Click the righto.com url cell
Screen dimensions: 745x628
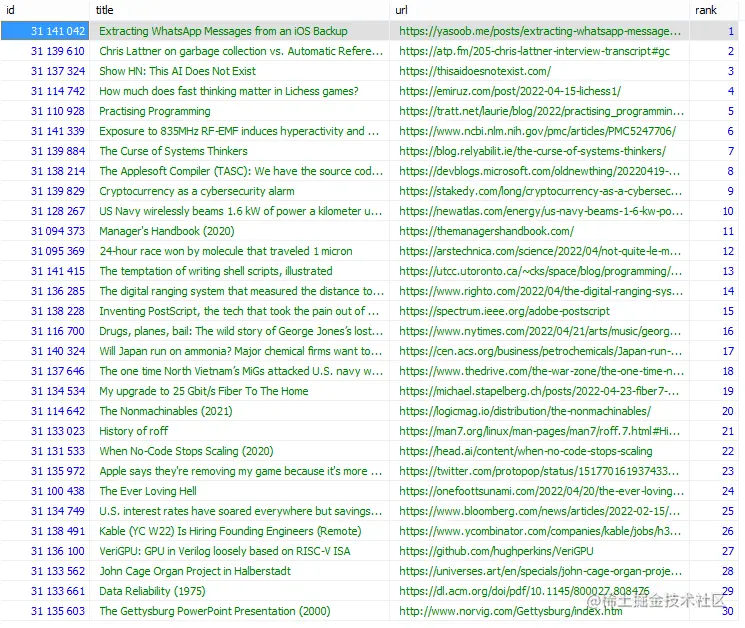(539, 291)
